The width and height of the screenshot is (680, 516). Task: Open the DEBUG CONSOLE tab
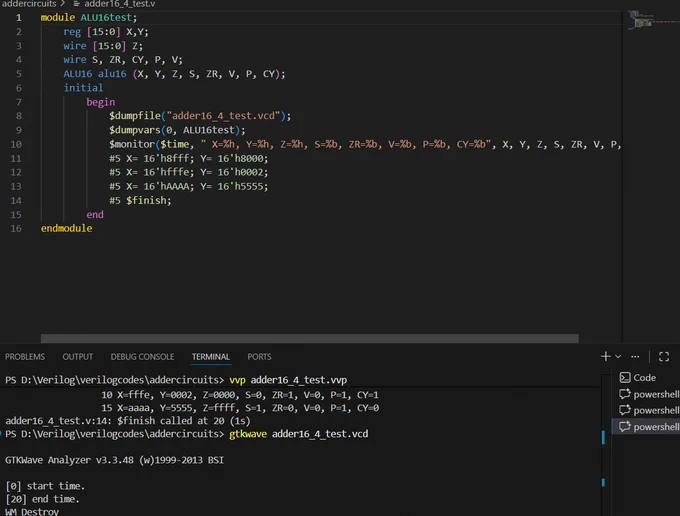pos(142,356)
